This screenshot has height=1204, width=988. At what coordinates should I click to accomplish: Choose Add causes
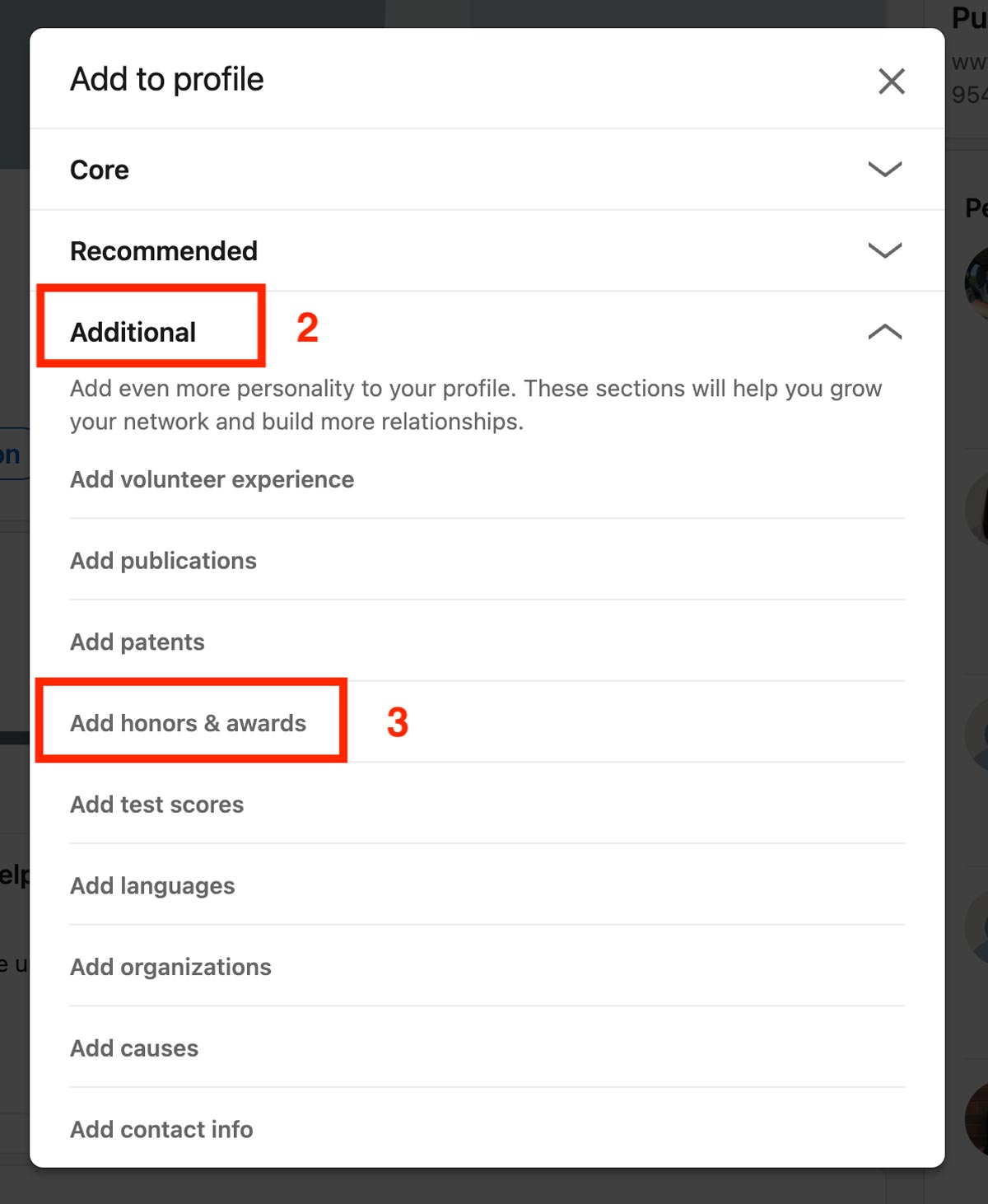coord(133,1048)
